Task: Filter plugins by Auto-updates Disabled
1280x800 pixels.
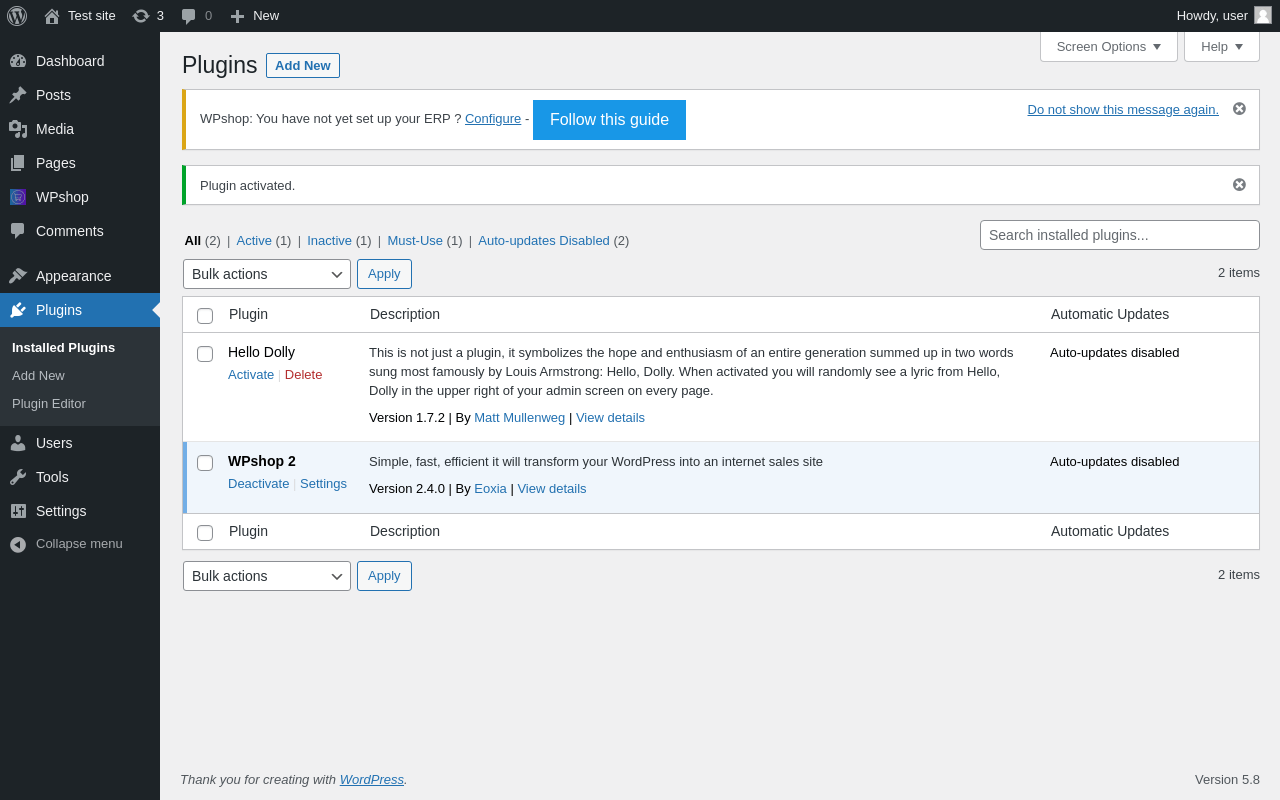Action: (544, 241)
